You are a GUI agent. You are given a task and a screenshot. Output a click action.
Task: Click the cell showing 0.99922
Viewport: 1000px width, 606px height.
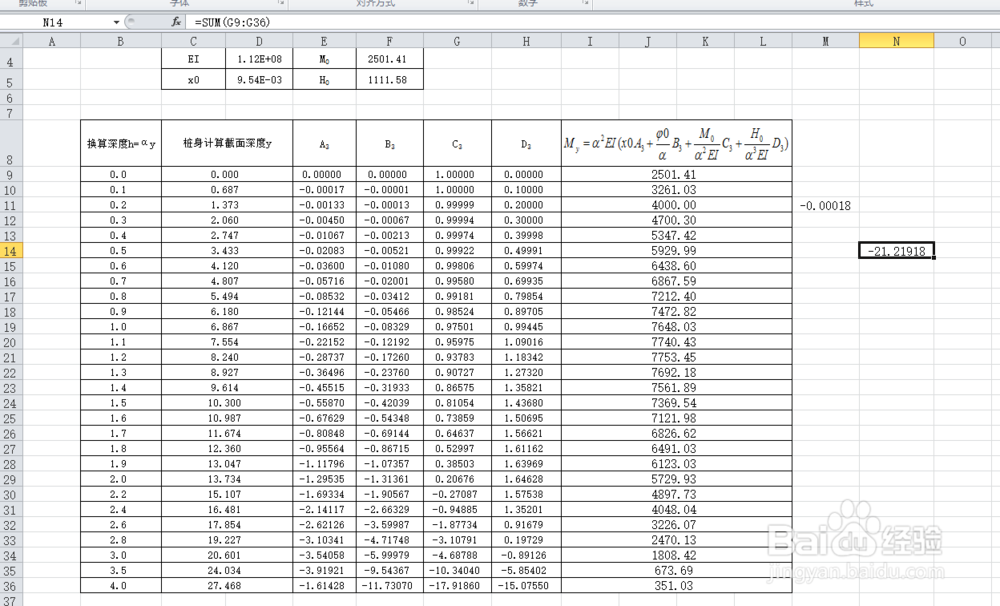(x=457, y=251)
